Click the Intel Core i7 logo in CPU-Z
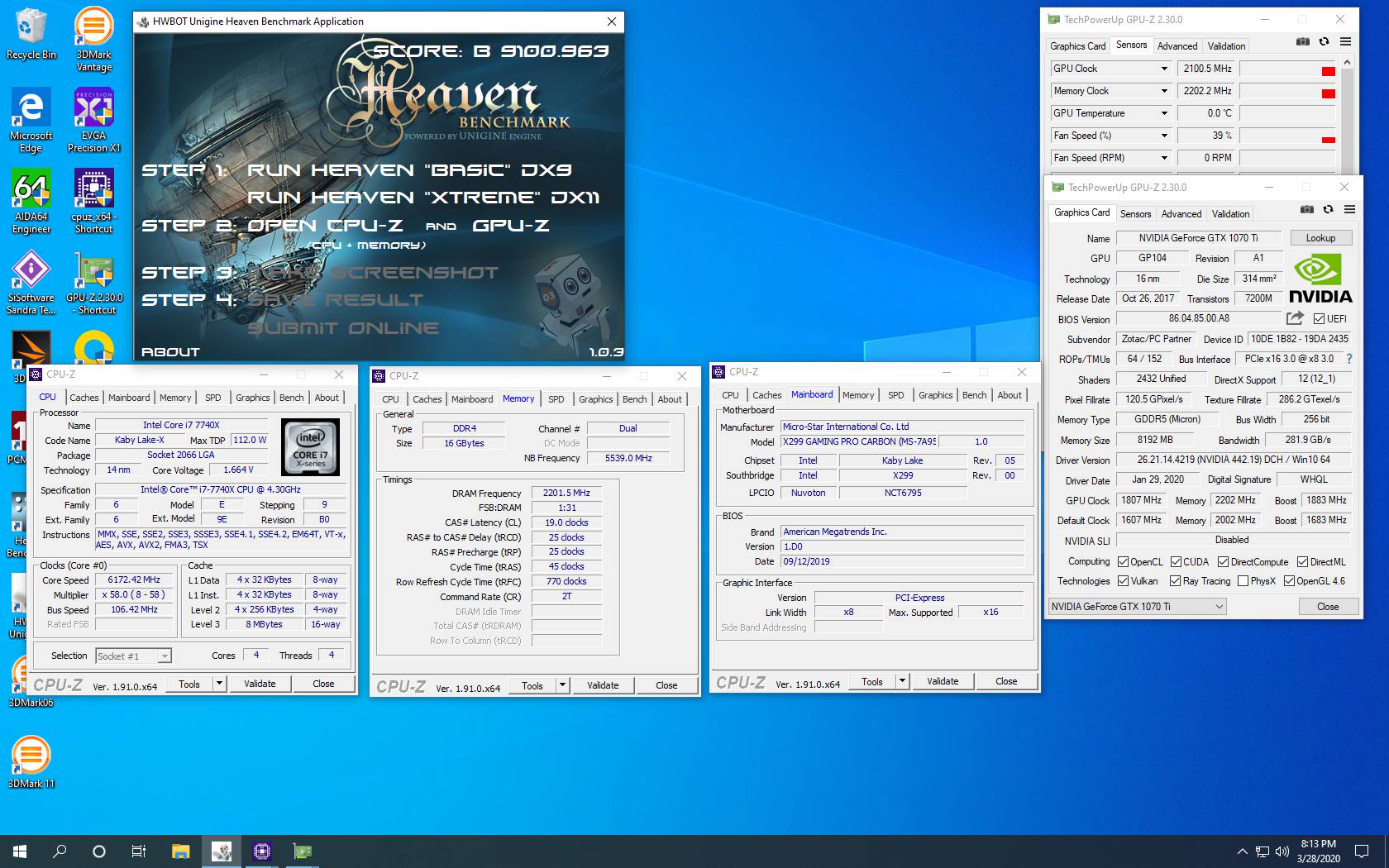 pyautogui.click(x=311, y=447)
